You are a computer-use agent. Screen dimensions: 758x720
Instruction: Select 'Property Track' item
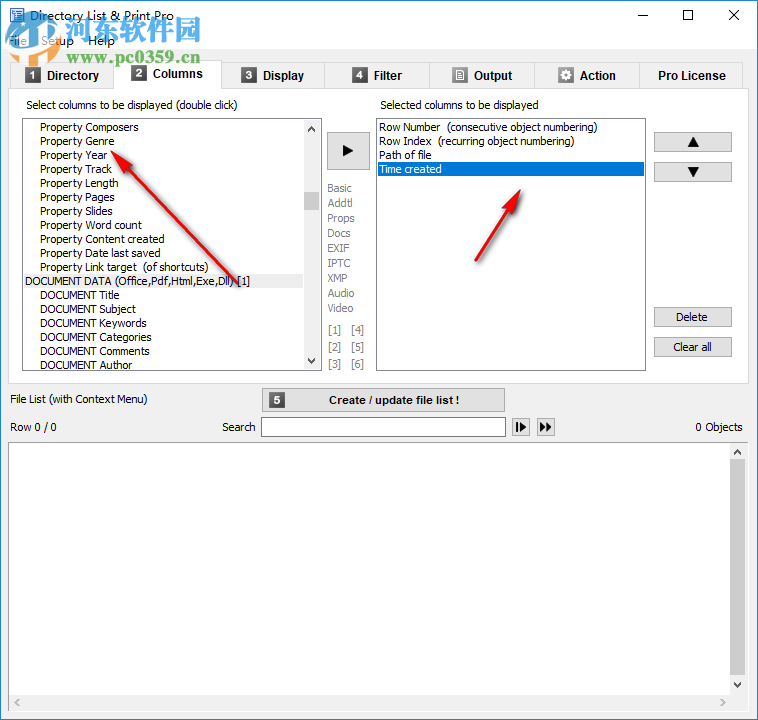(x=75, y=169)
